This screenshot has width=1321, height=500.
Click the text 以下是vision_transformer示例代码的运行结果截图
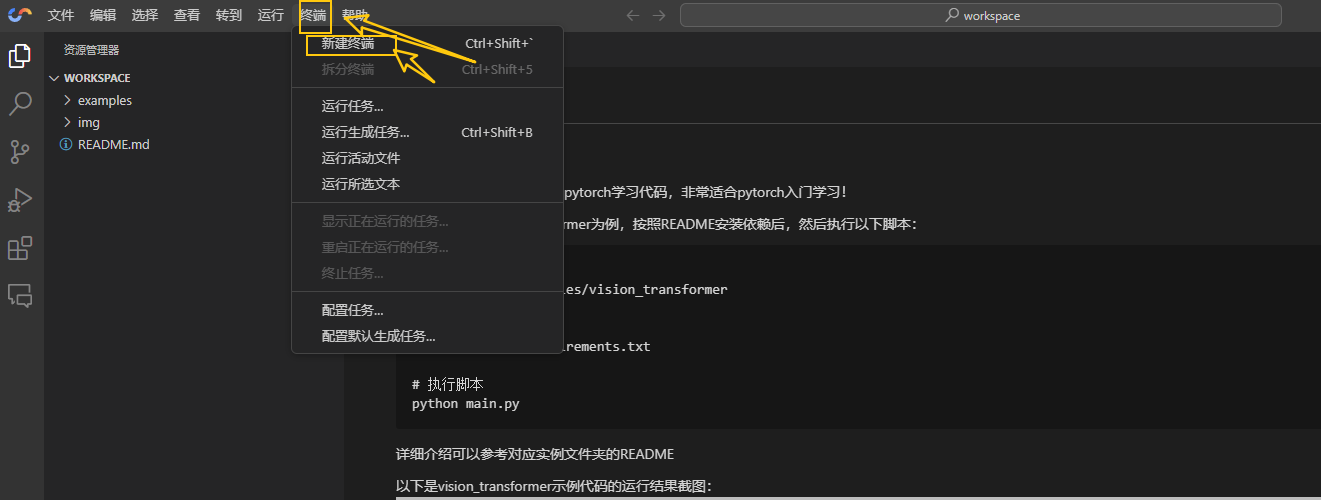pos(554,486)
